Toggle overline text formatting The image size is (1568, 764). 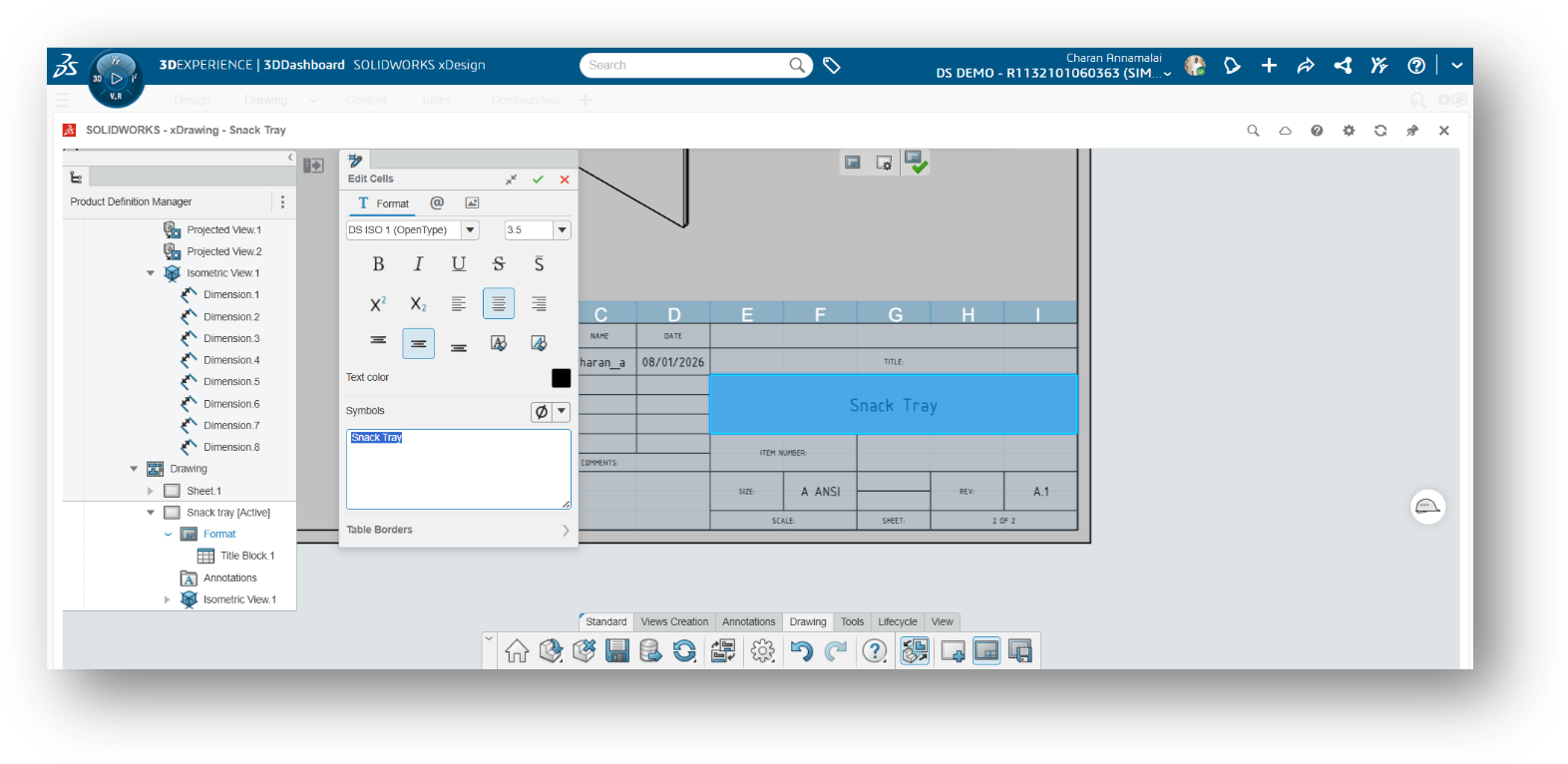(539, 264)
